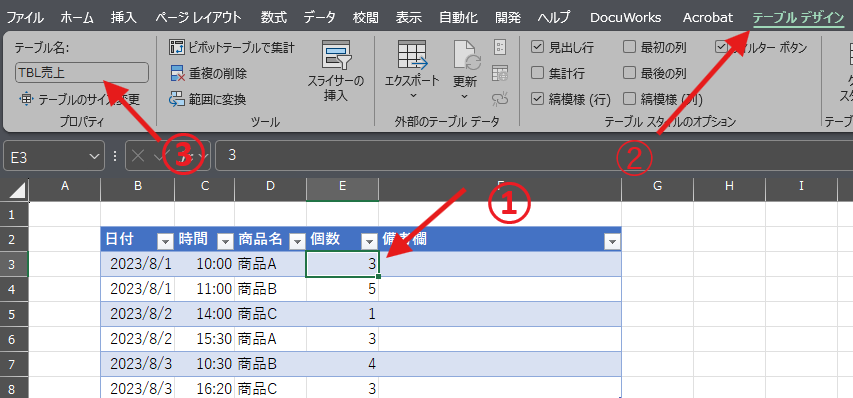This screenshot has height=398, width=853.
Task: Select column E header
Action: click(x=342, y=186)
